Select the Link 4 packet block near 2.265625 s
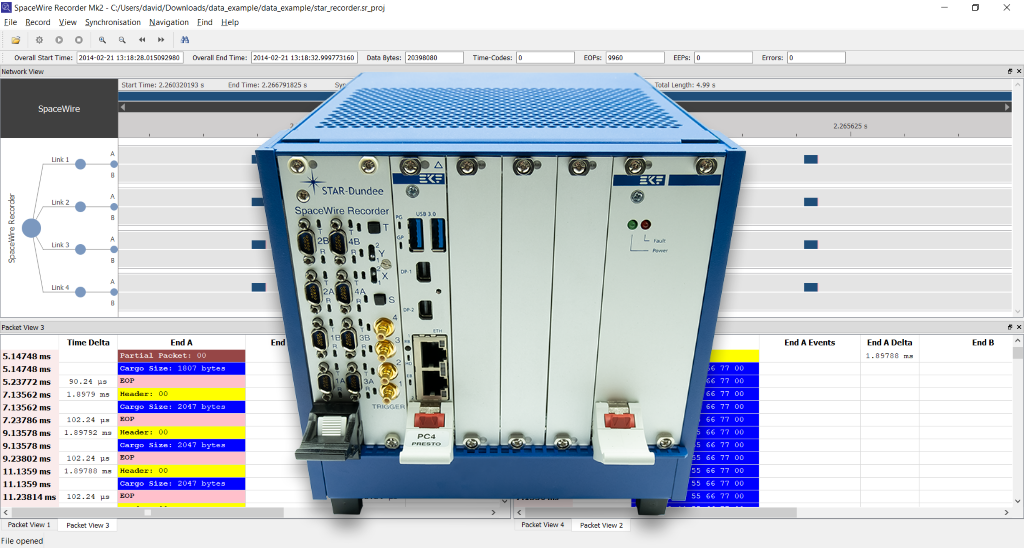Viewport: 1024px width, 548px height. point(810,287)
